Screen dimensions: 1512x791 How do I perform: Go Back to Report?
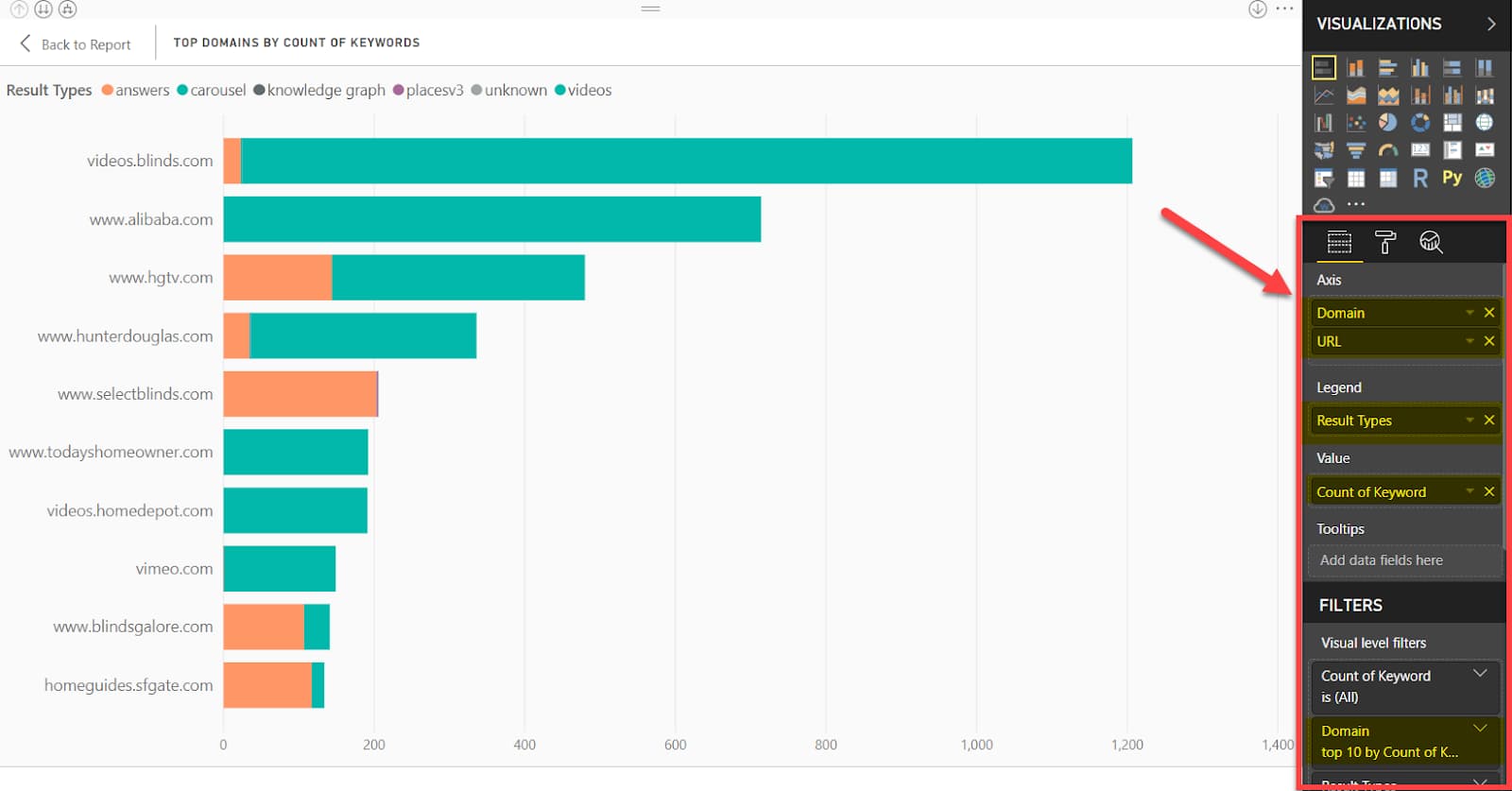(76, 44)
